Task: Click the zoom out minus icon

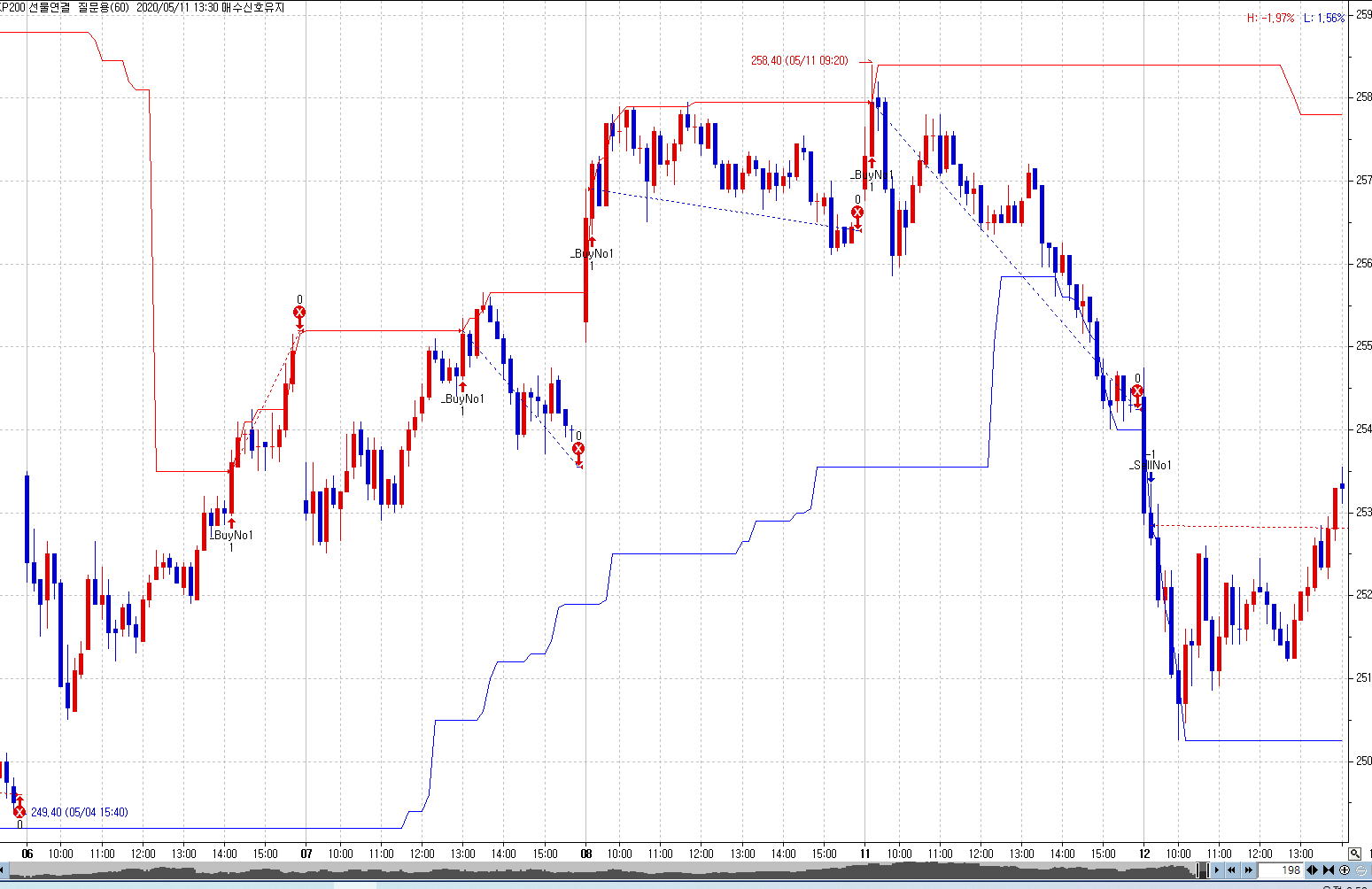Action: (x=1360, y=870)
